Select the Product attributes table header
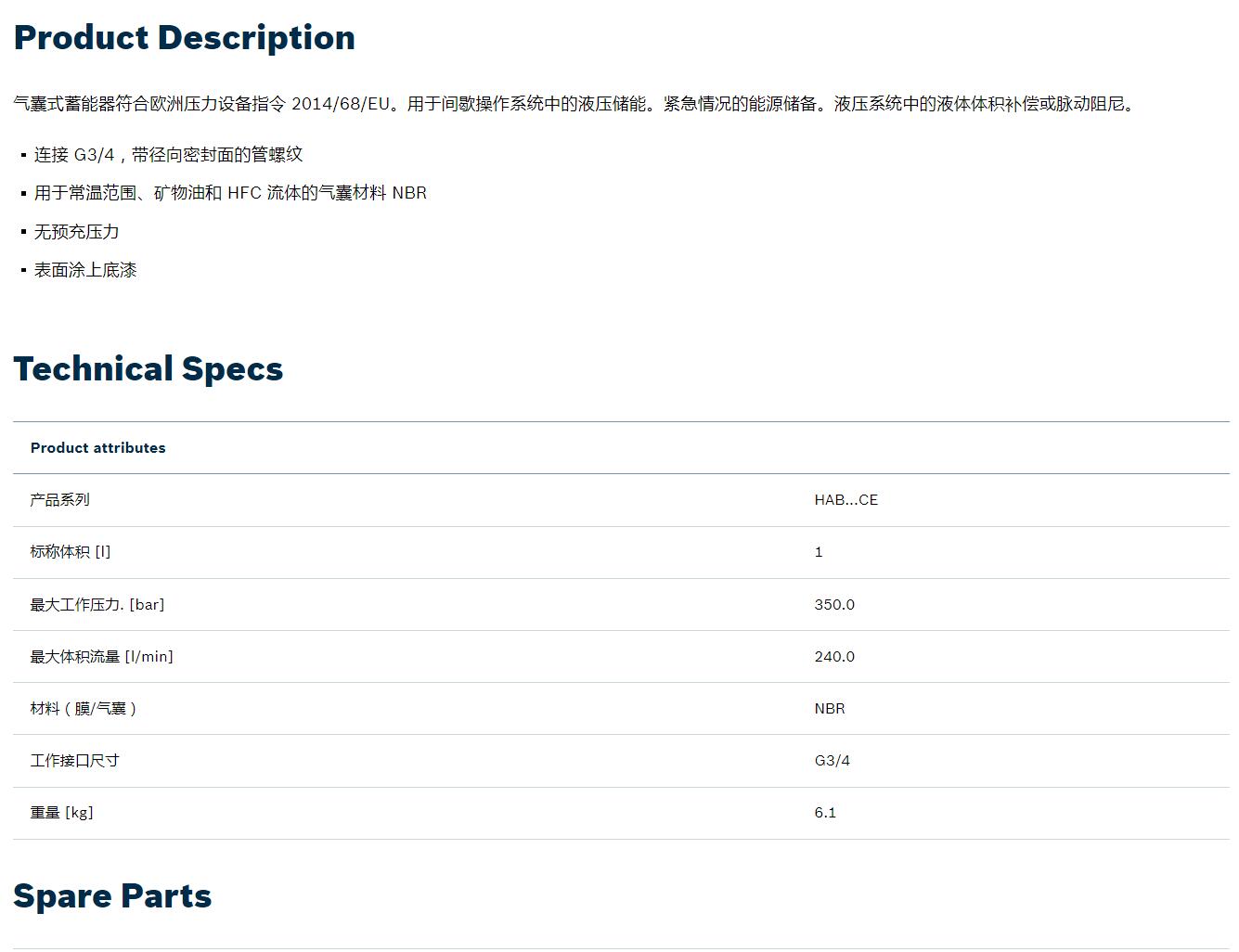This screenshot has height=952, width=1239. [97, 447]
